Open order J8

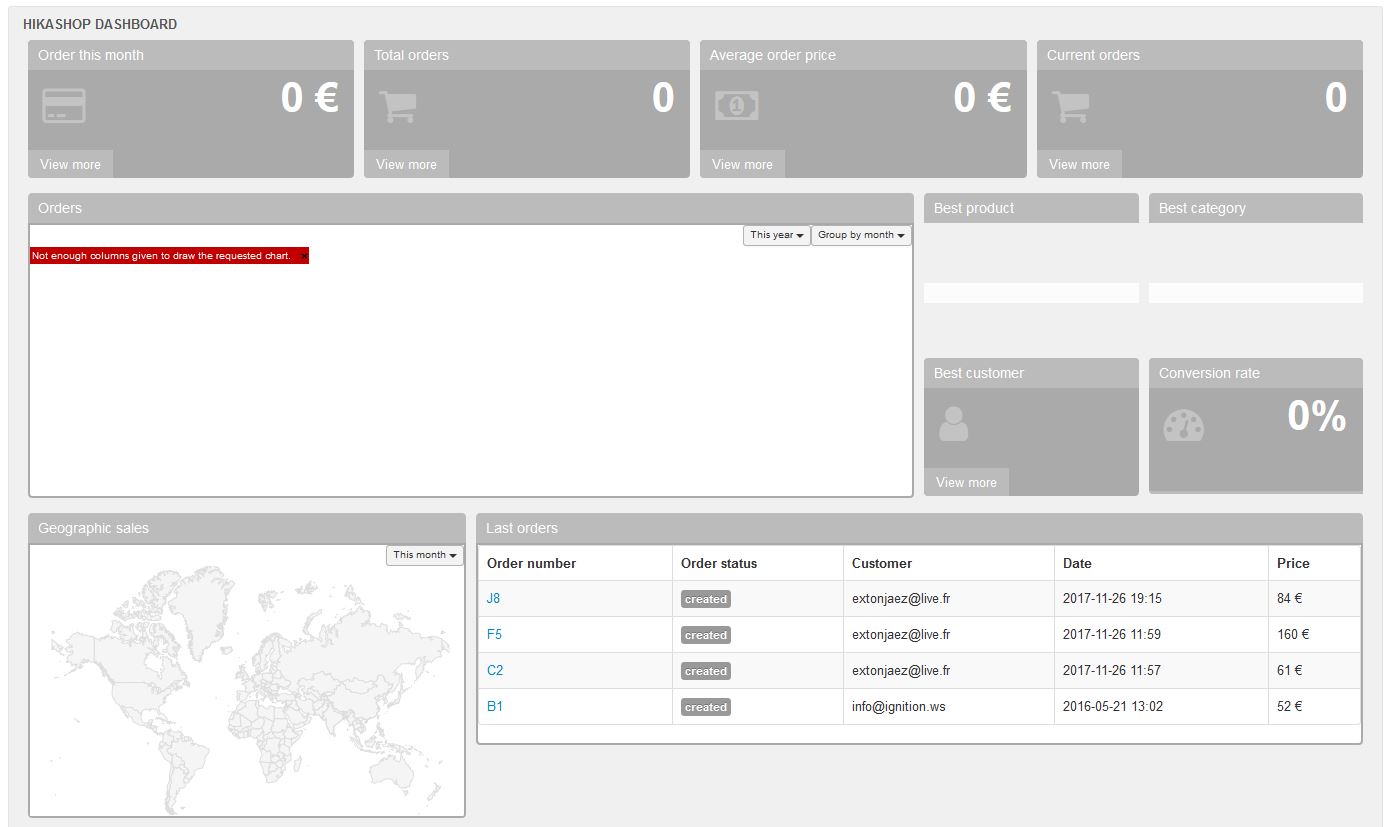pos(494,598)
